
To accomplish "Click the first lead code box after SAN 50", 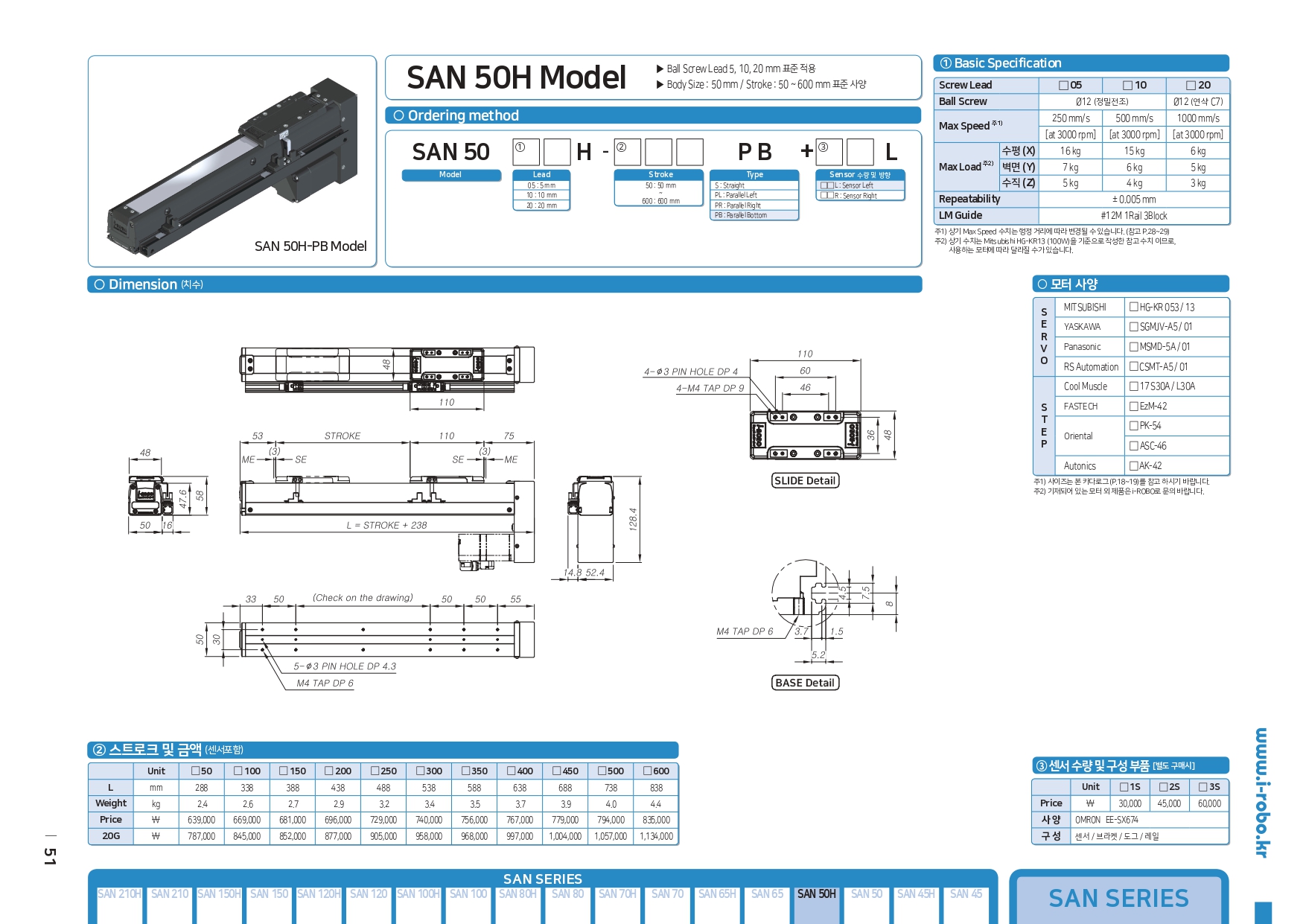I will 526,153.
